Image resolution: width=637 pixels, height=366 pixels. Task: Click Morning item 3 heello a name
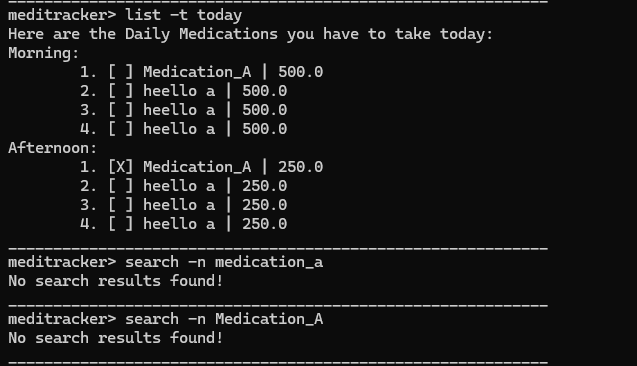[179, 110]
